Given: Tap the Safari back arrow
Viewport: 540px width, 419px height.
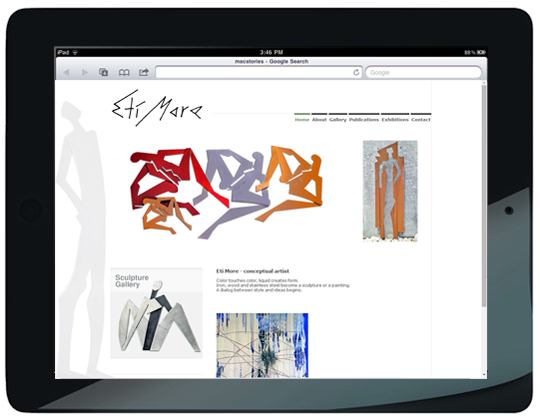Looking at the screenshot, I should point(67,72).
